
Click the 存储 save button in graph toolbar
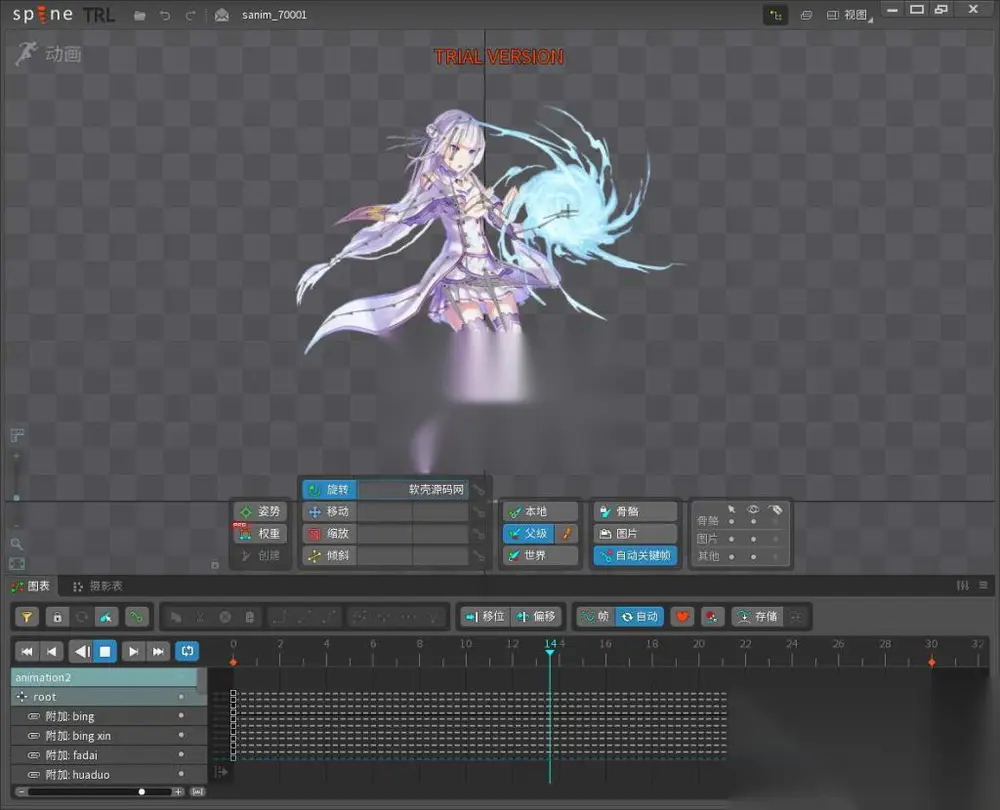click(758, 617)
